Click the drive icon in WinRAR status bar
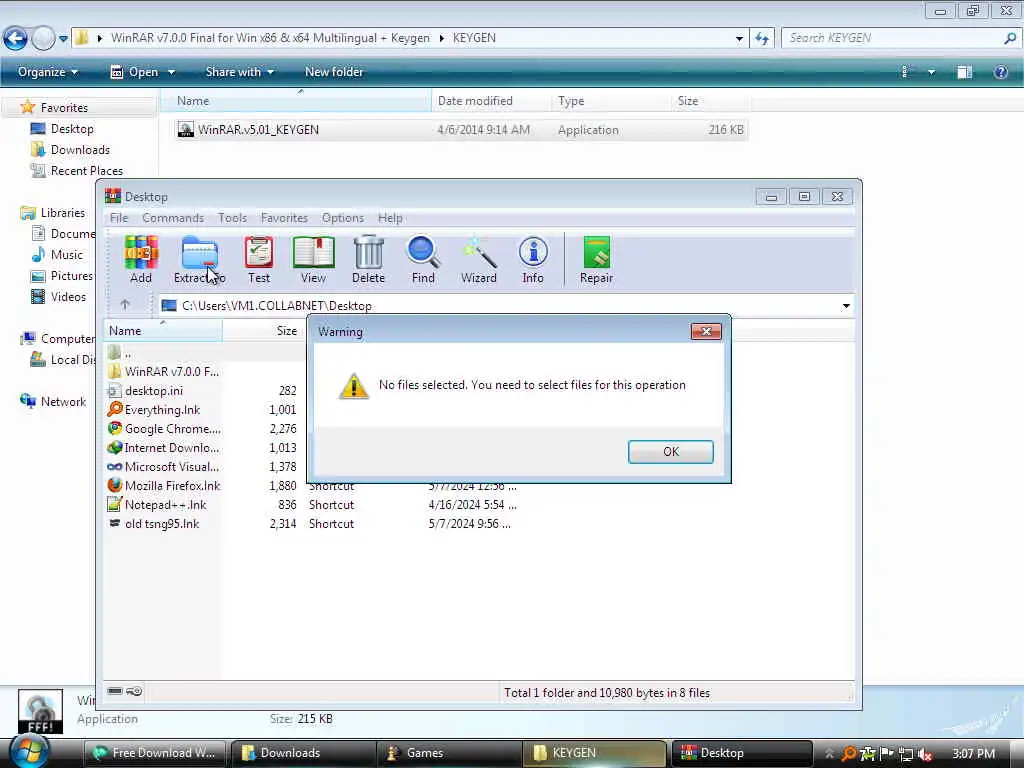Image resolution: width=1024 pixels, height=768 pixels. click(115, 691)
